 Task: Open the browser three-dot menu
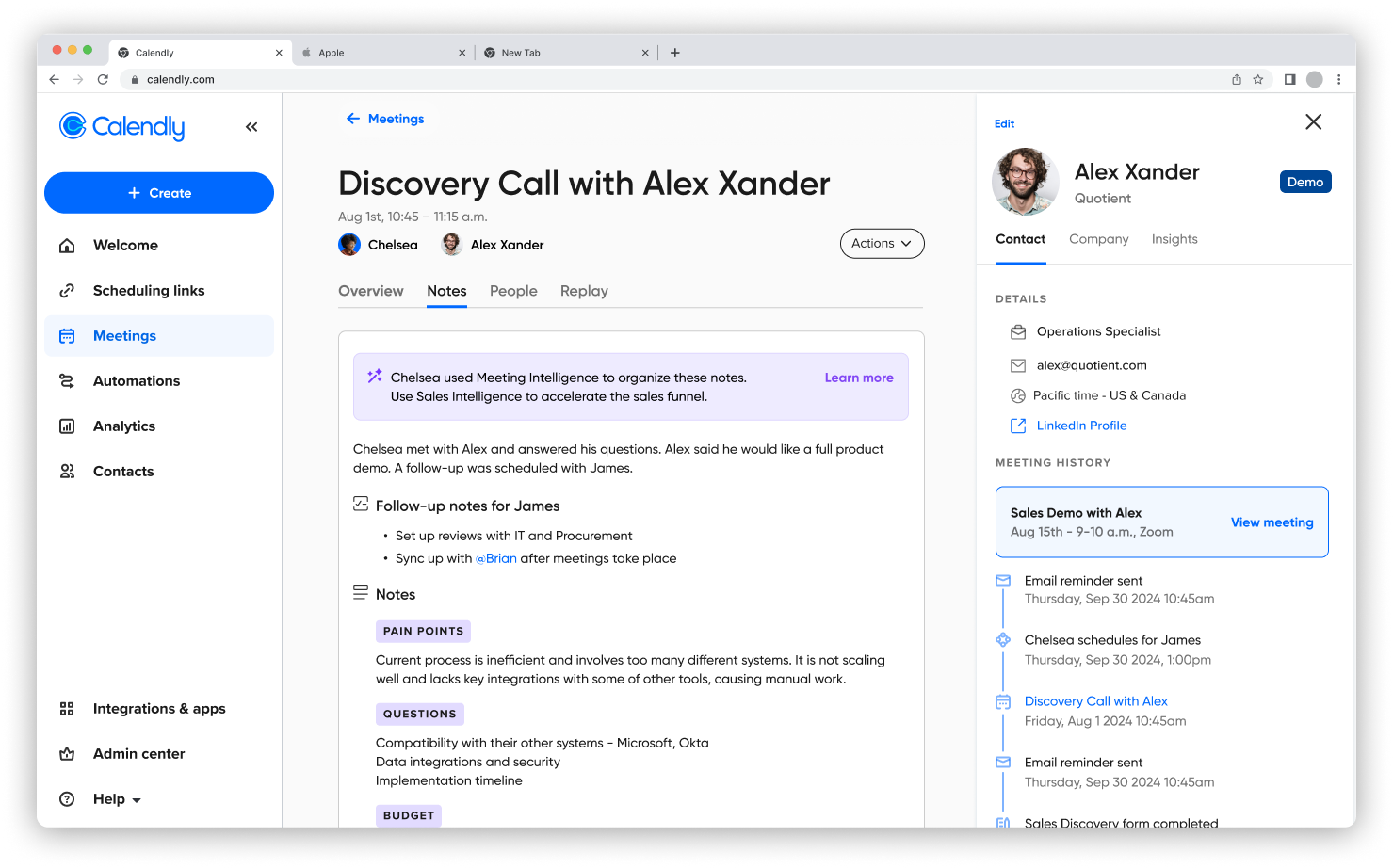point(1338,80)
